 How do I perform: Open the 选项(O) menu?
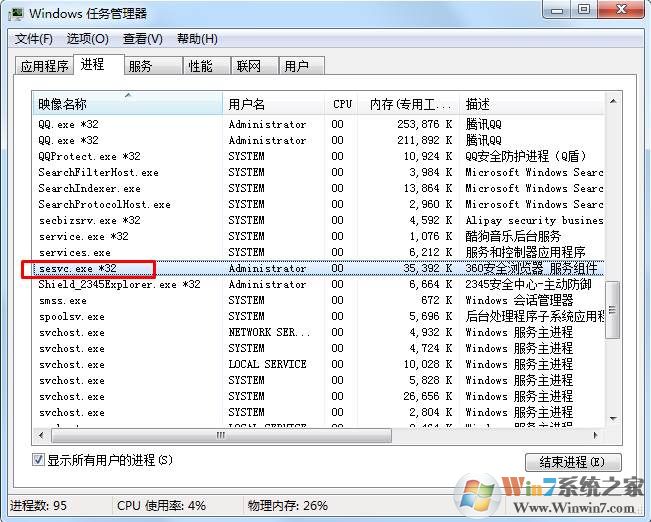(x=88, y=39)
